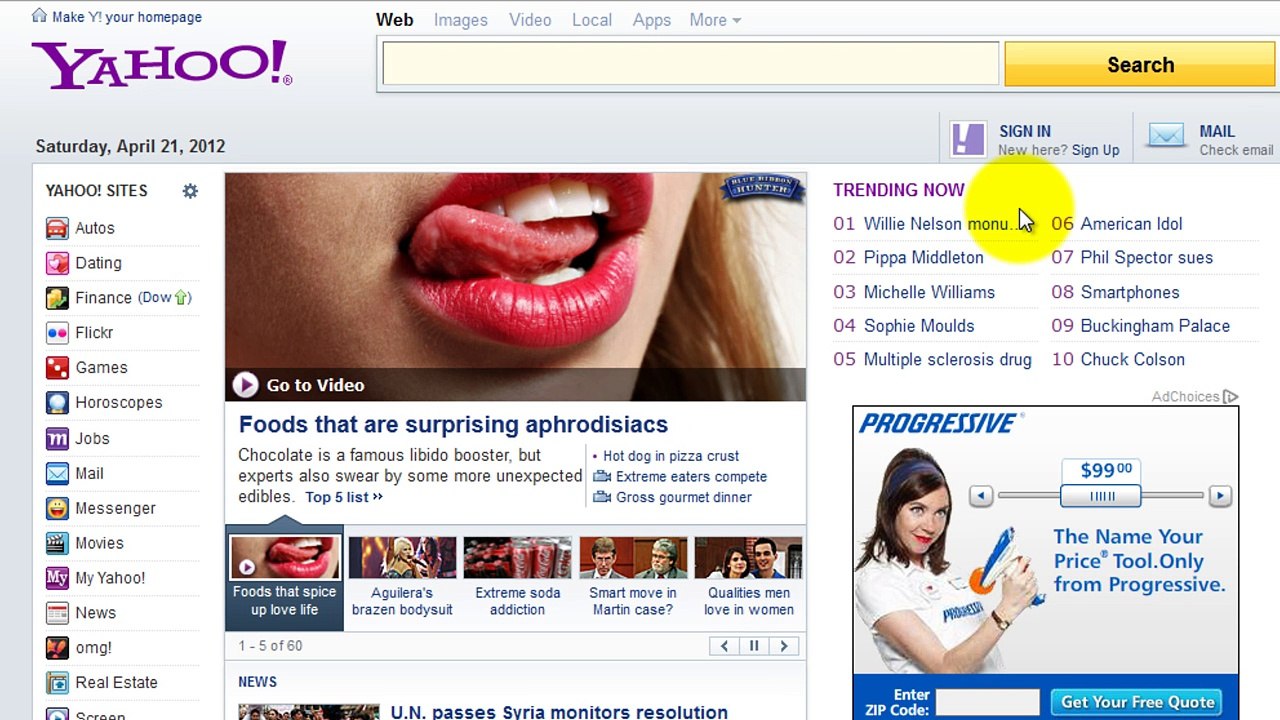The width and height of the screenshot is (1280, 720).
Task: Open the Horoscopes icon
Action: pyautogui.click(x=57, y=403)
